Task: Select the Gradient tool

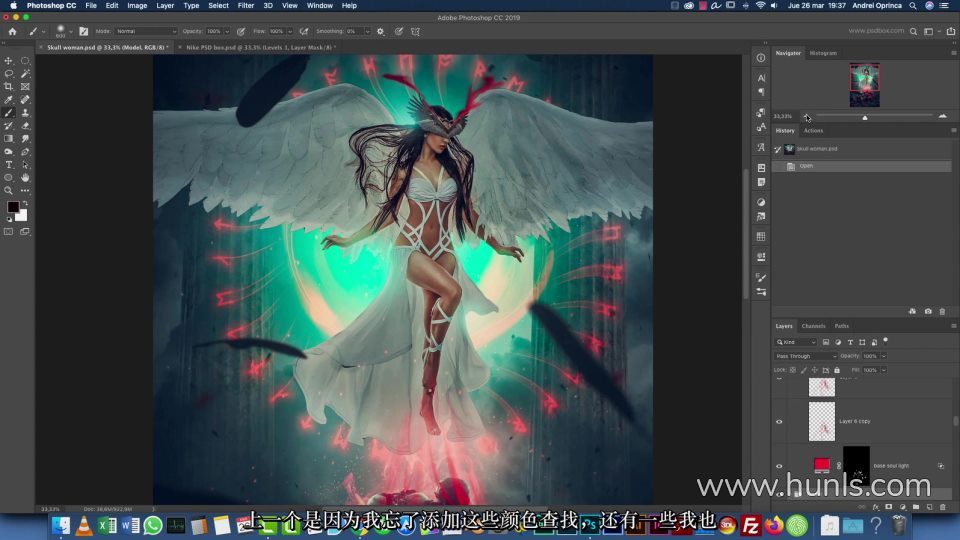Action: [x=9, y=138]
